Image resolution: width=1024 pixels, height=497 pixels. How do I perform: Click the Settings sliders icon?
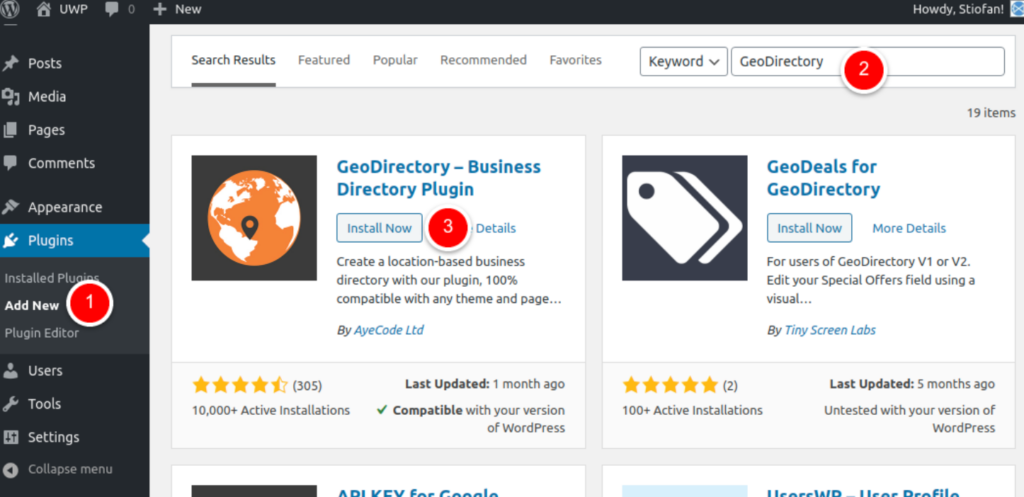click(10, 437)
